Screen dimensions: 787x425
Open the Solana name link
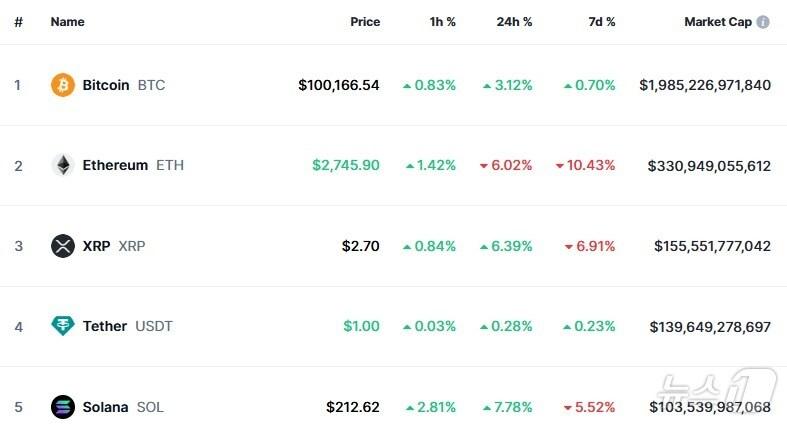click(105, 407)
